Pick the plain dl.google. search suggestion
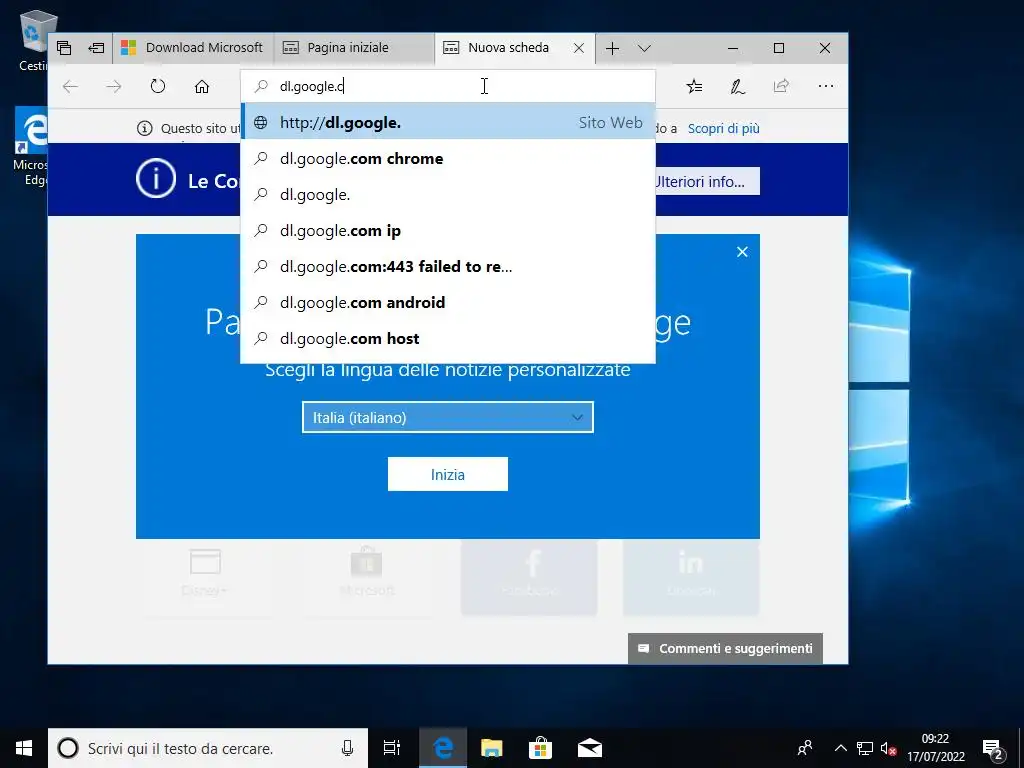Viewport: 1024px width, 768px height. point(448,195)
